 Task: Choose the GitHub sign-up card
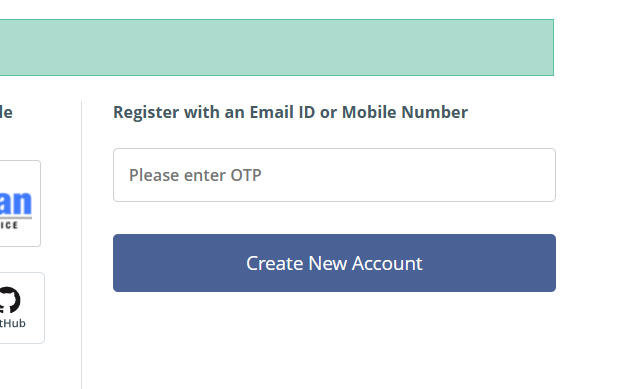point(22,308)
